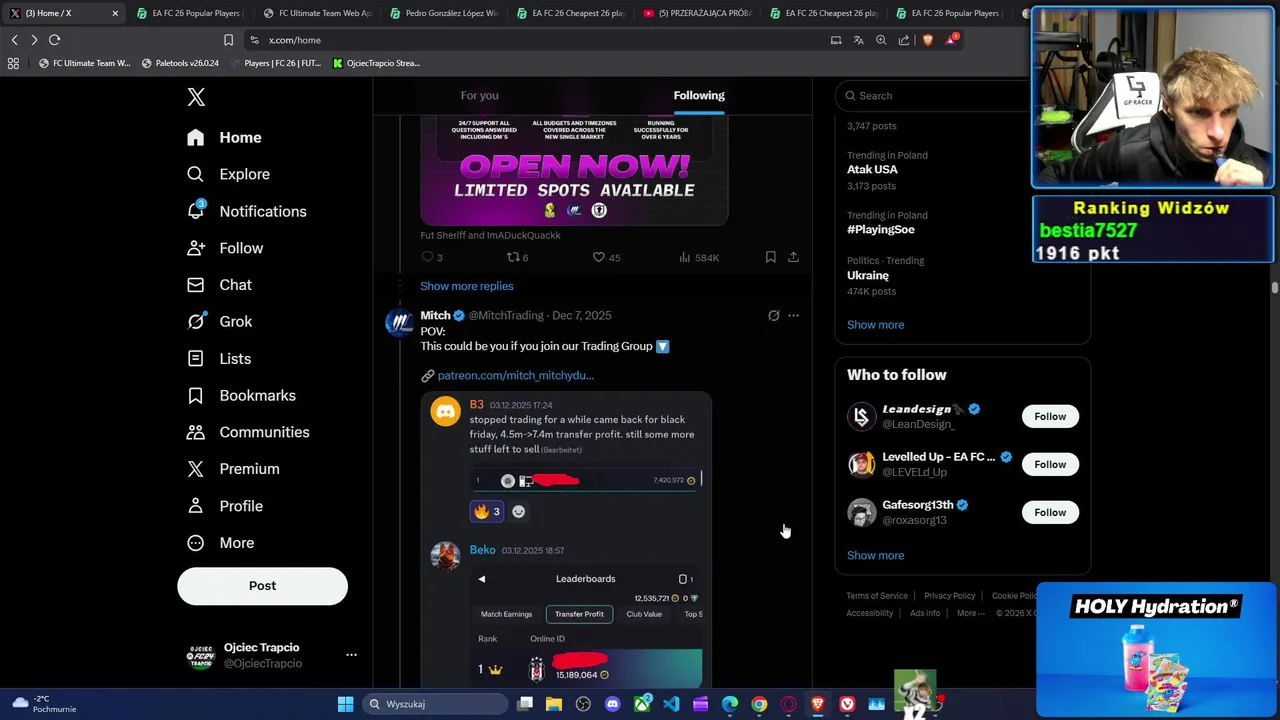Open Premium from the sidebar
The height and width of the screenshot is (720, 1280).
[233, 469]
